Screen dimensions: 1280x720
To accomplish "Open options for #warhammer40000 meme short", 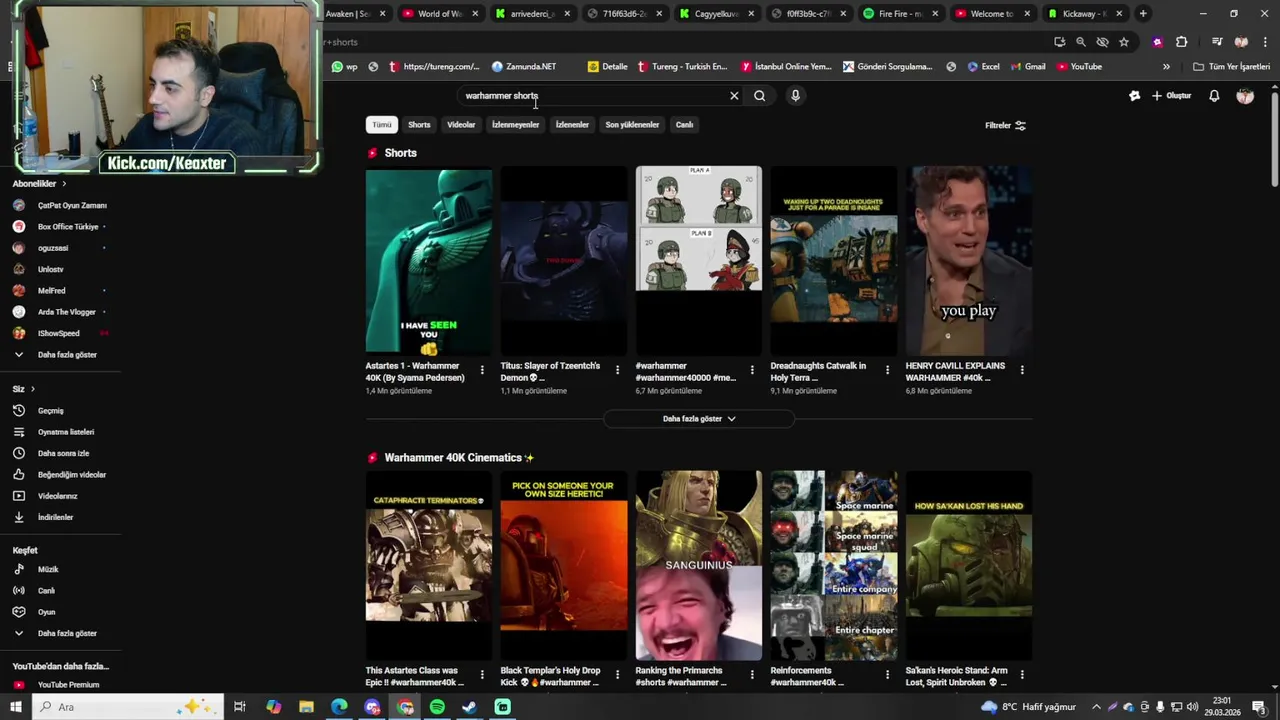I will [752, 370].
